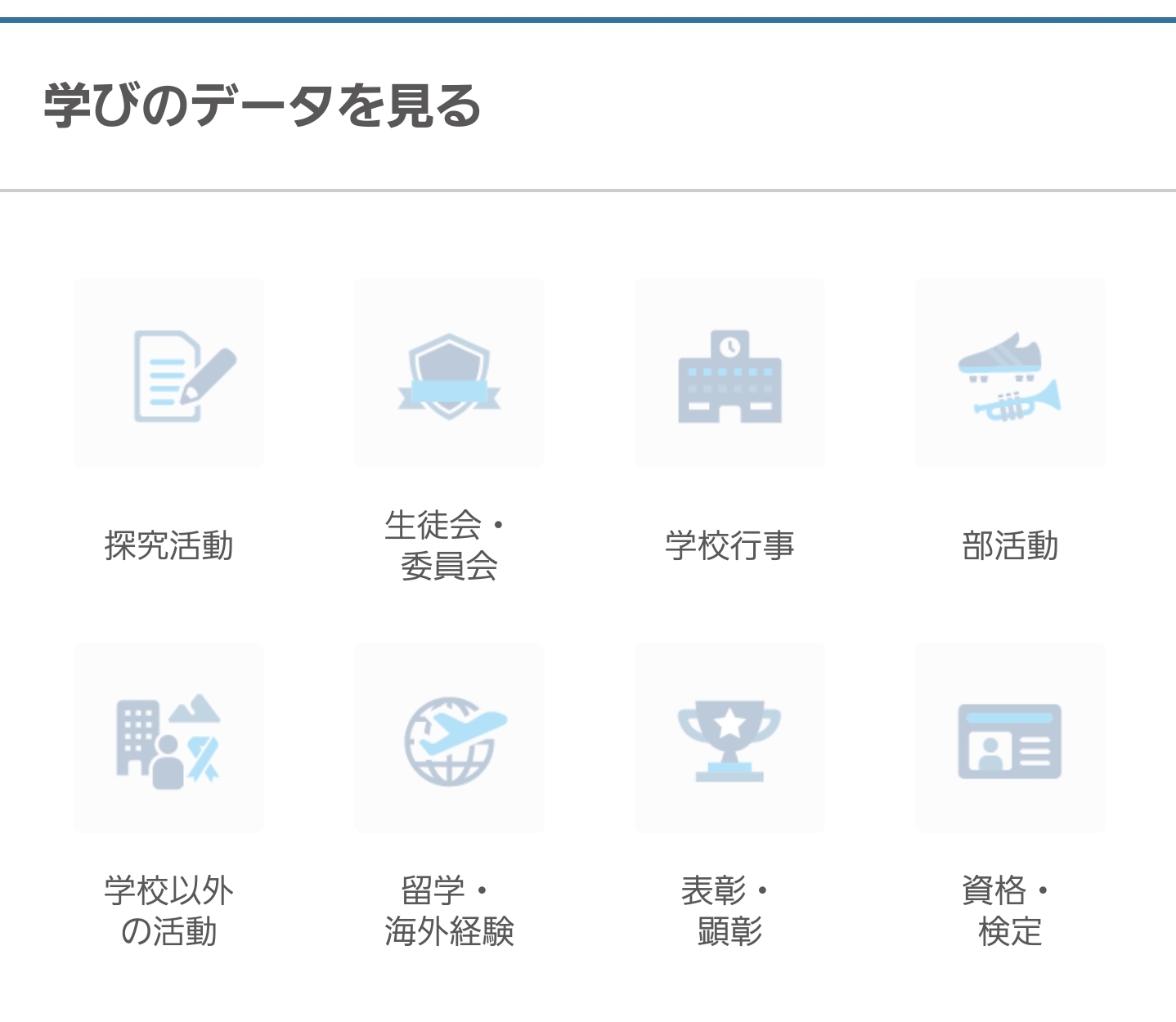Image resolution: width=1176 pixels, height=1022 pixels.
Task: Select the 学校行事 school building icon
Action: 729,373
